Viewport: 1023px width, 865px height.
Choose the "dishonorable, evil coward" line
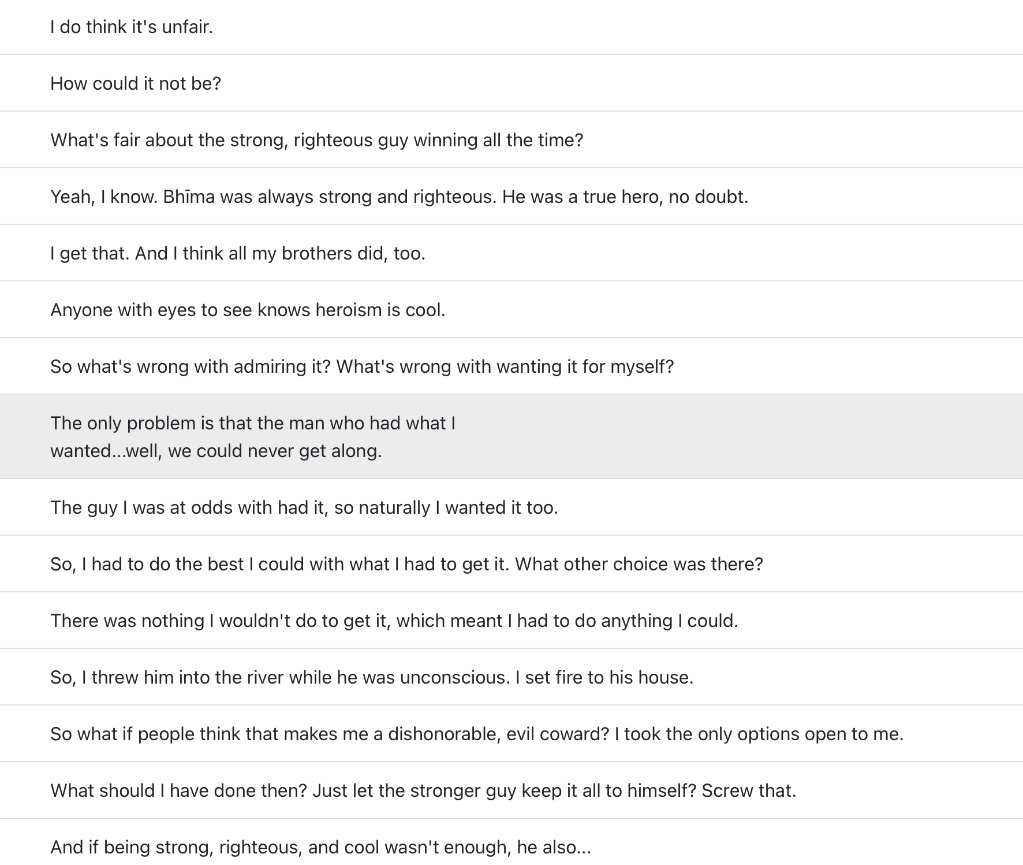pyautogui.click(x=512, y=734)
